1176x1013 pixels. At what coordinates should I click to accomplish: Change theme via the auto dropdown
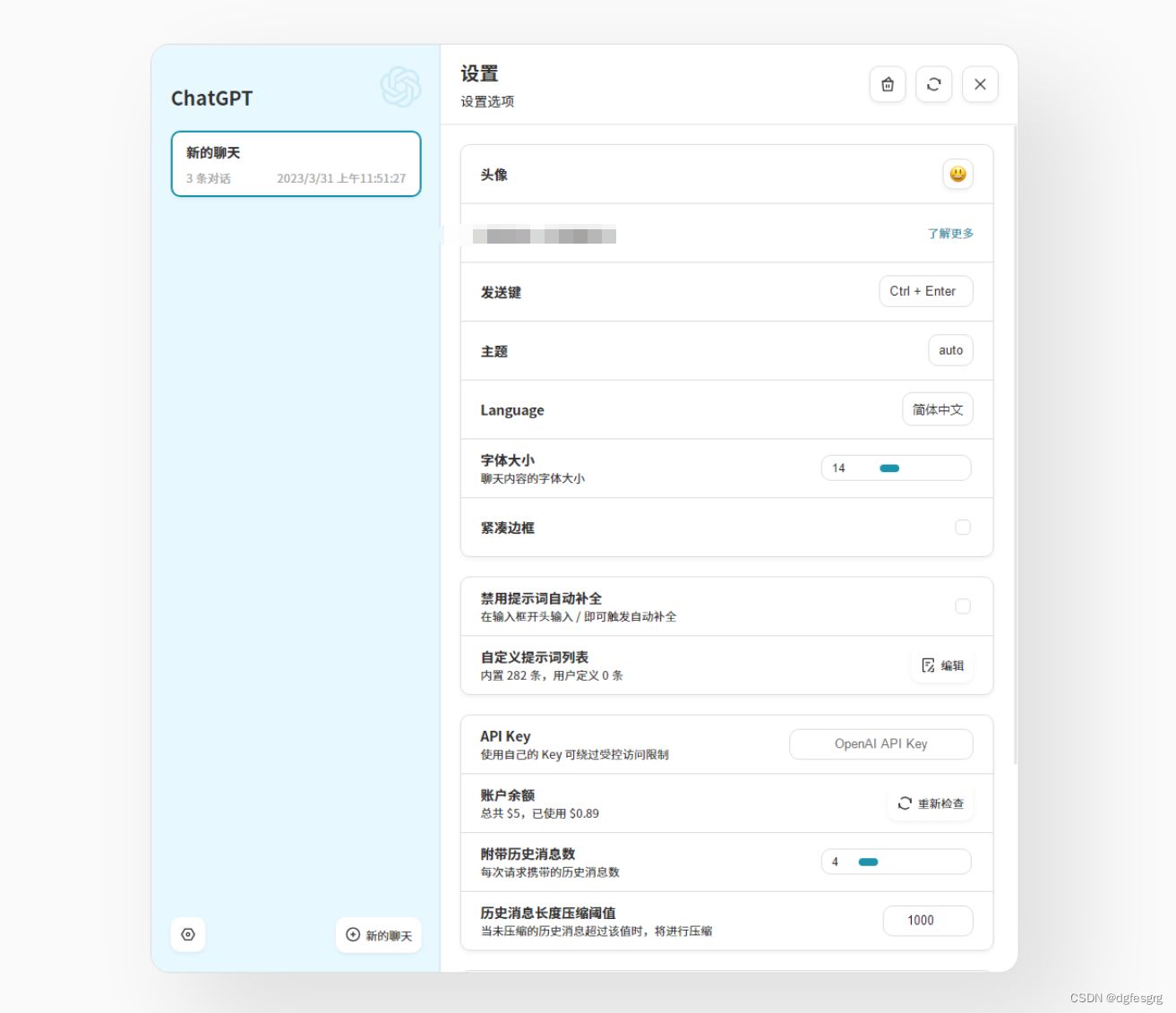[x=949, y=350]
